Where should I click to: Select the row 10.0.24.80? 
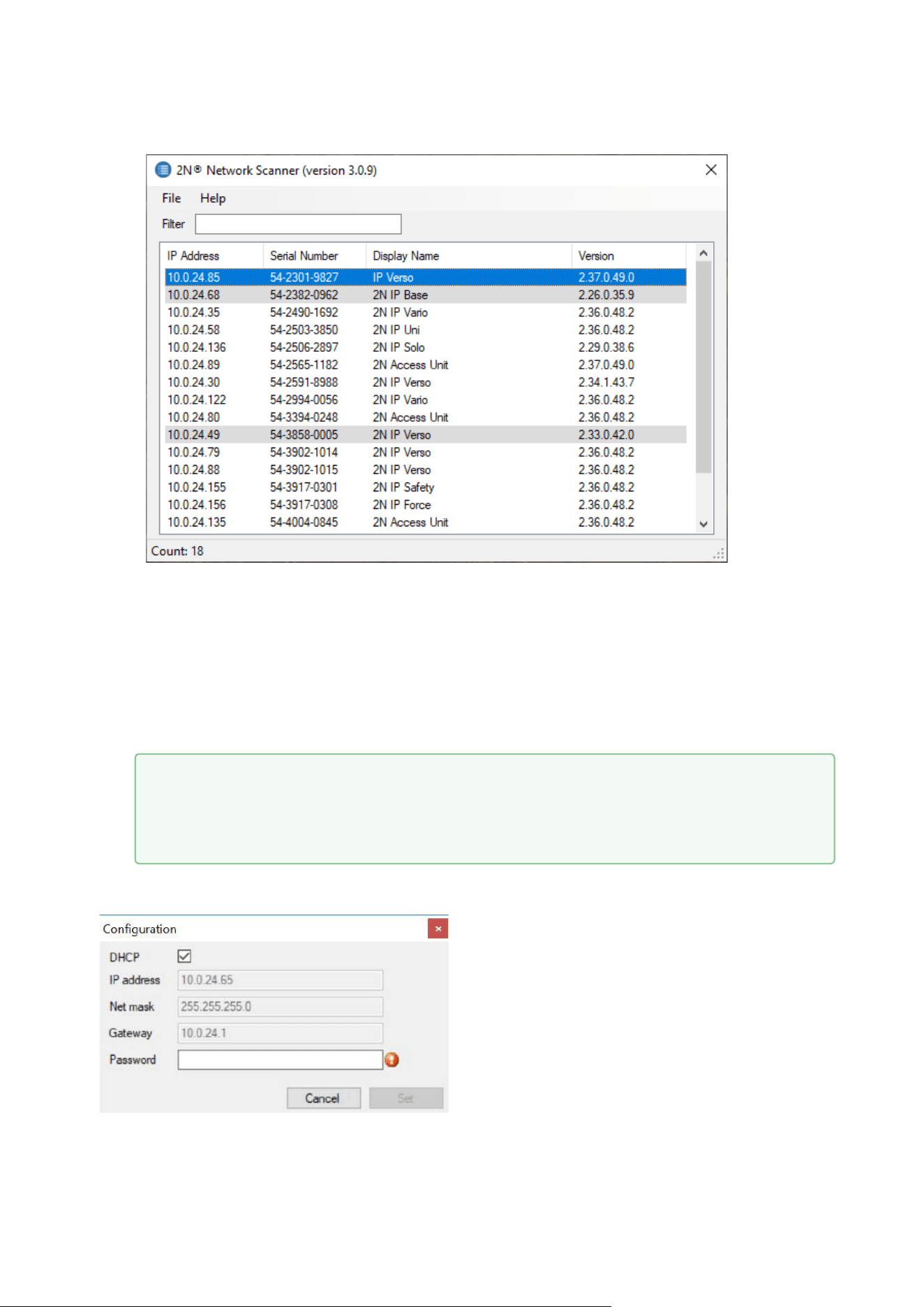tap(426, 417)
